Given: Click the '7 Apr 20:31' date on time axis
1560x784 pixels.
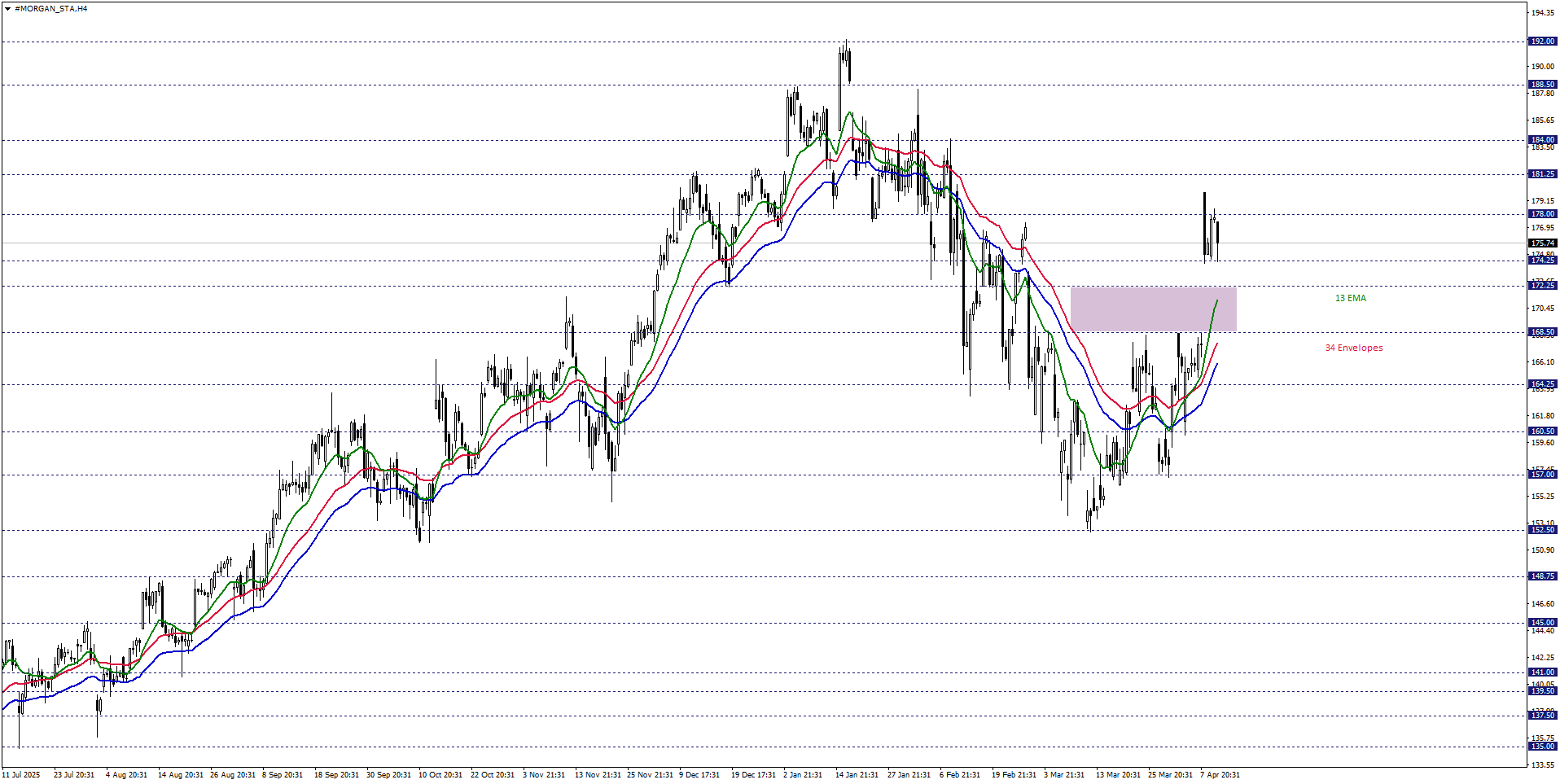Looking at the screenshot, I should click(x=1220, y=775).
